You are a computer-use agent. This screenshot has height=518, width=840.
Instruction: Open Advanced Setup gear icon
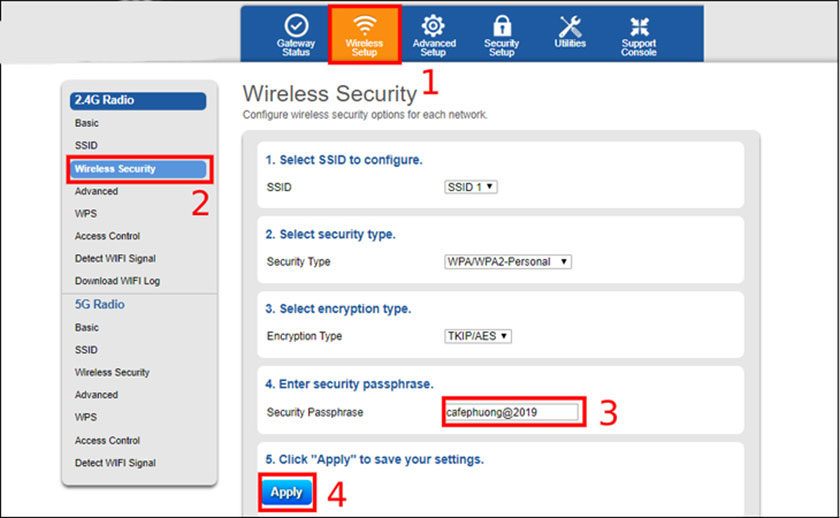click(433, 27)
